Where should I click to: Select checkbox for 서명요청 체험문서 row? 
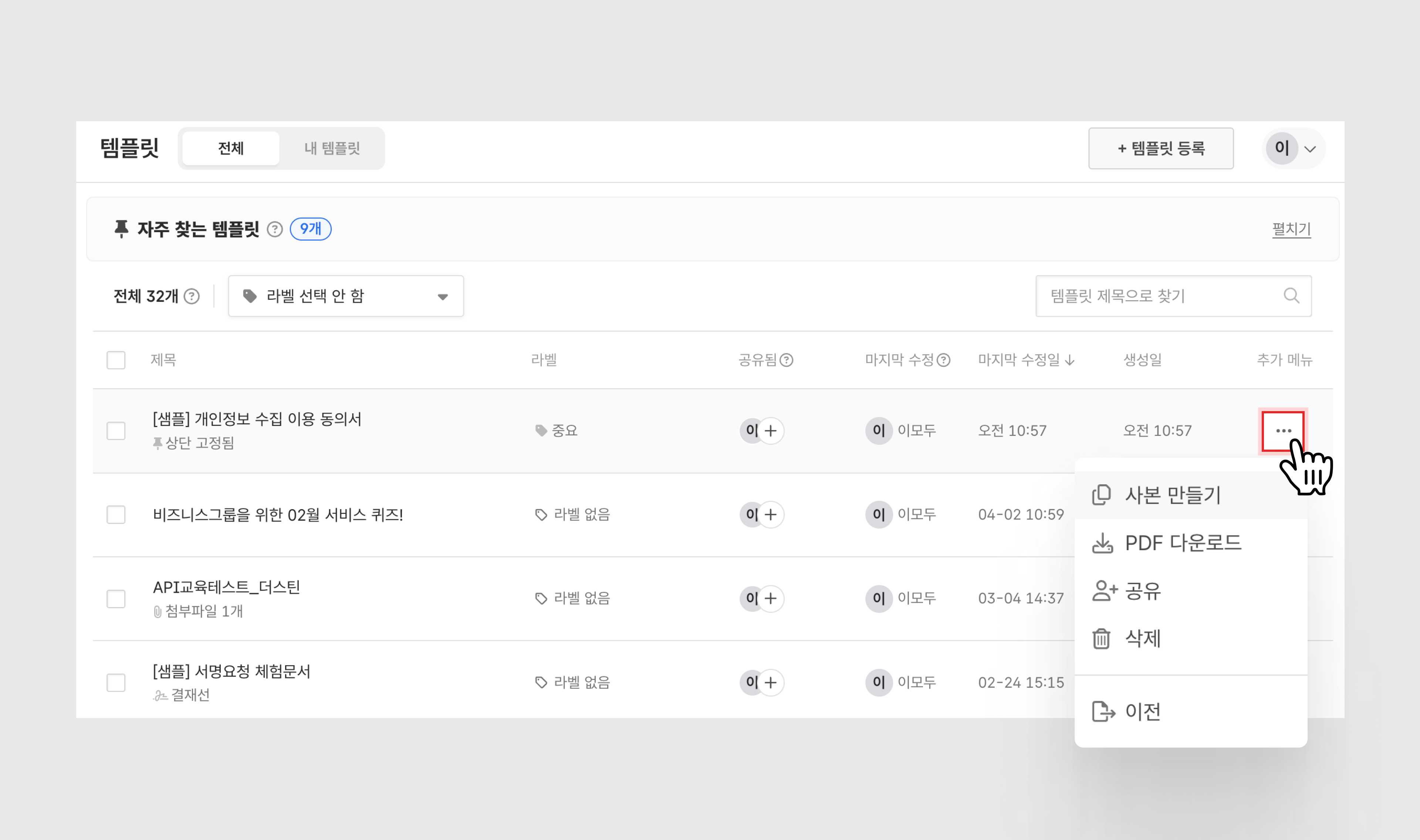point(116,682)
